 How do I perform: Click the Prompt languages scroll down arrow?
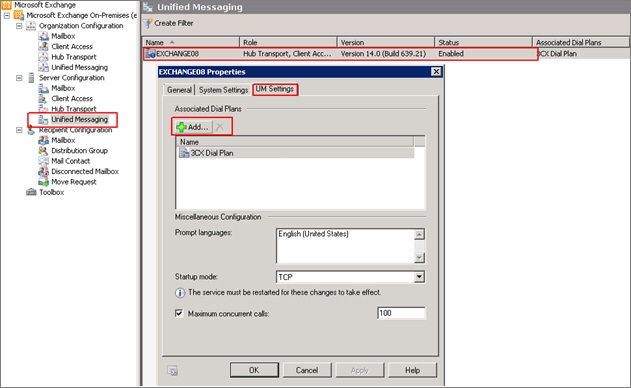(419, 258)
